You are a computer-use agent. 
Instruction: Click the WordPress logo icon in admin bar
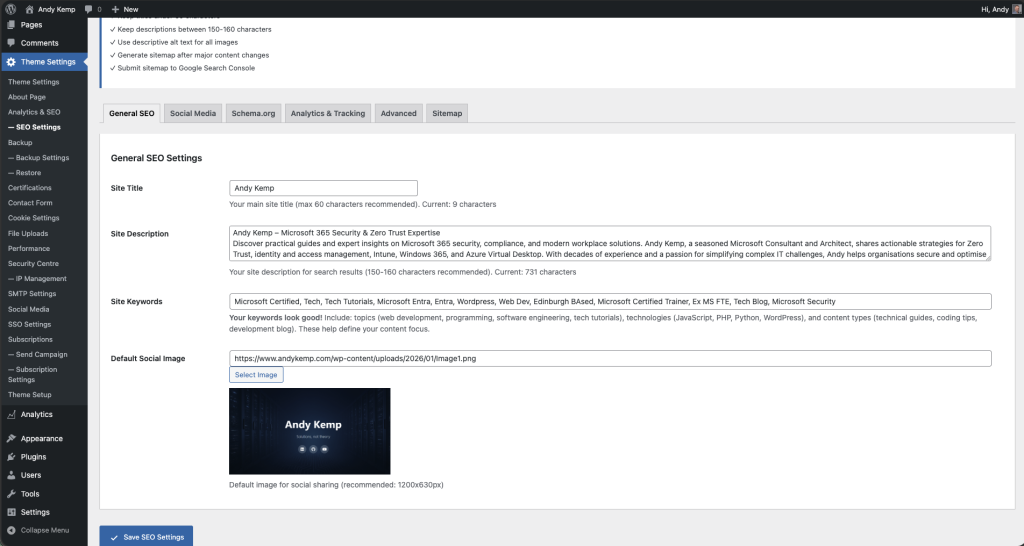(x=10, y=8)
